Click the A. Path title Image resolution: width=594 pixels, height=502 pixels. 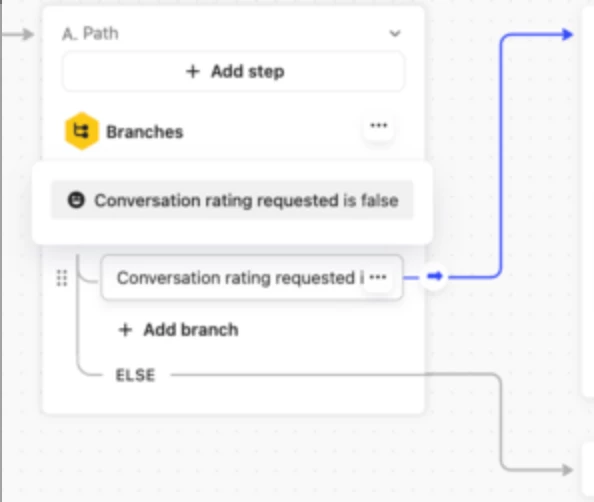pos(91,34)
